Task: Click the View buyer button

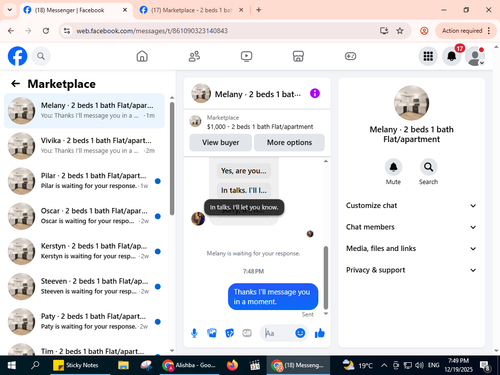Action: [x=220, y=142]
